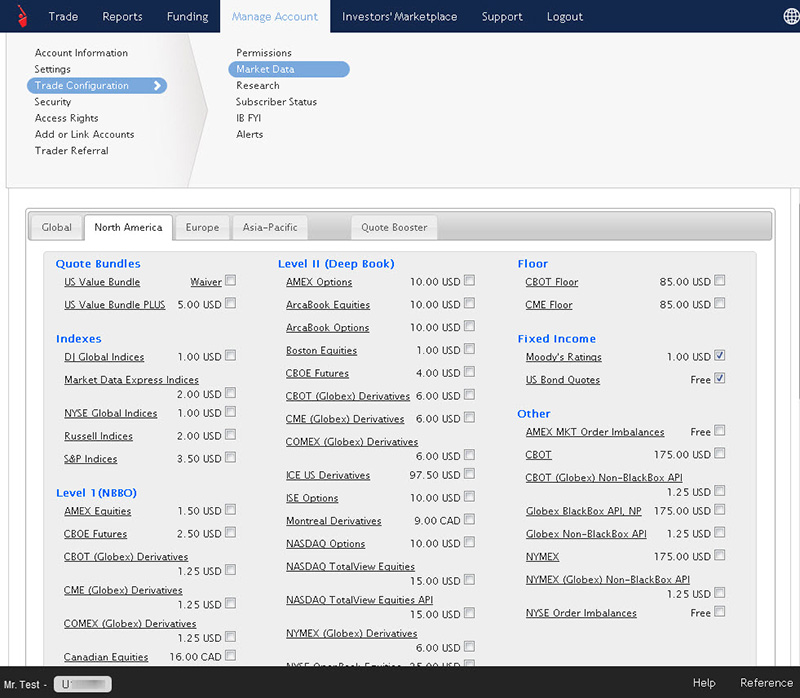The width and height of the screenshot is (800, 698).
Task: Click the Help link in footer
Action: (x=704, y=683)
